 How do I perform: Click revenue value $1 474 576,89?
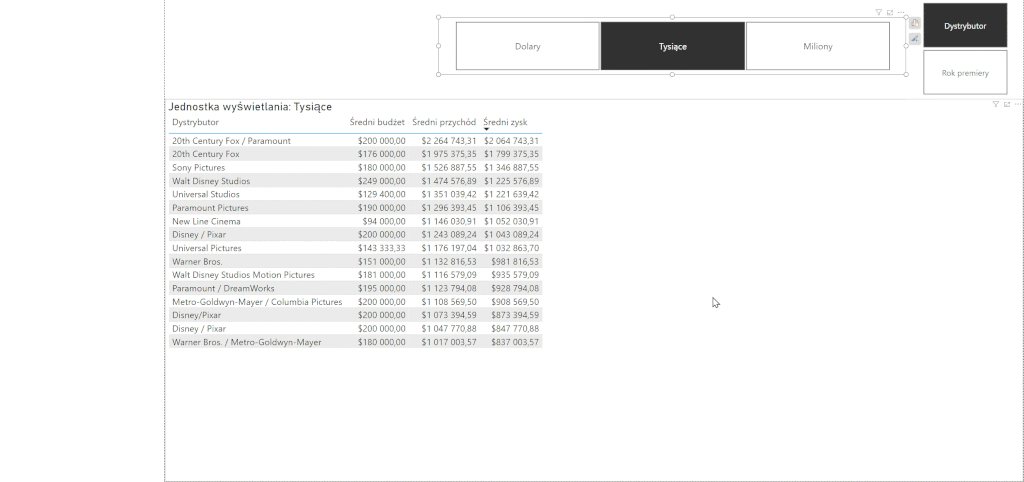coord(449,181)
